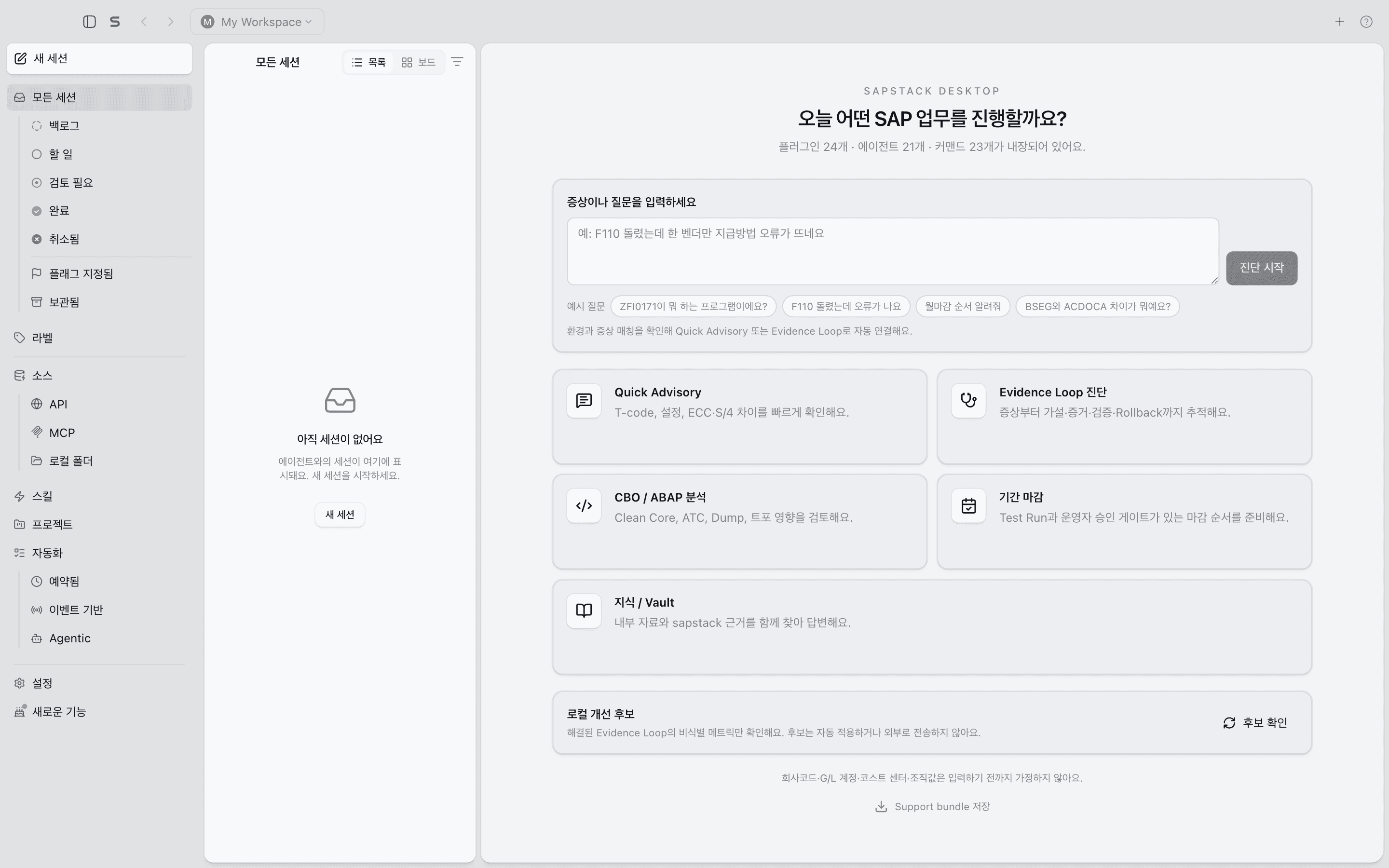Image resolution: width=1389 pixels, height=868 pixels.
Task: Start a new session from sidebar (새 세션)
Action: (99, 58)
